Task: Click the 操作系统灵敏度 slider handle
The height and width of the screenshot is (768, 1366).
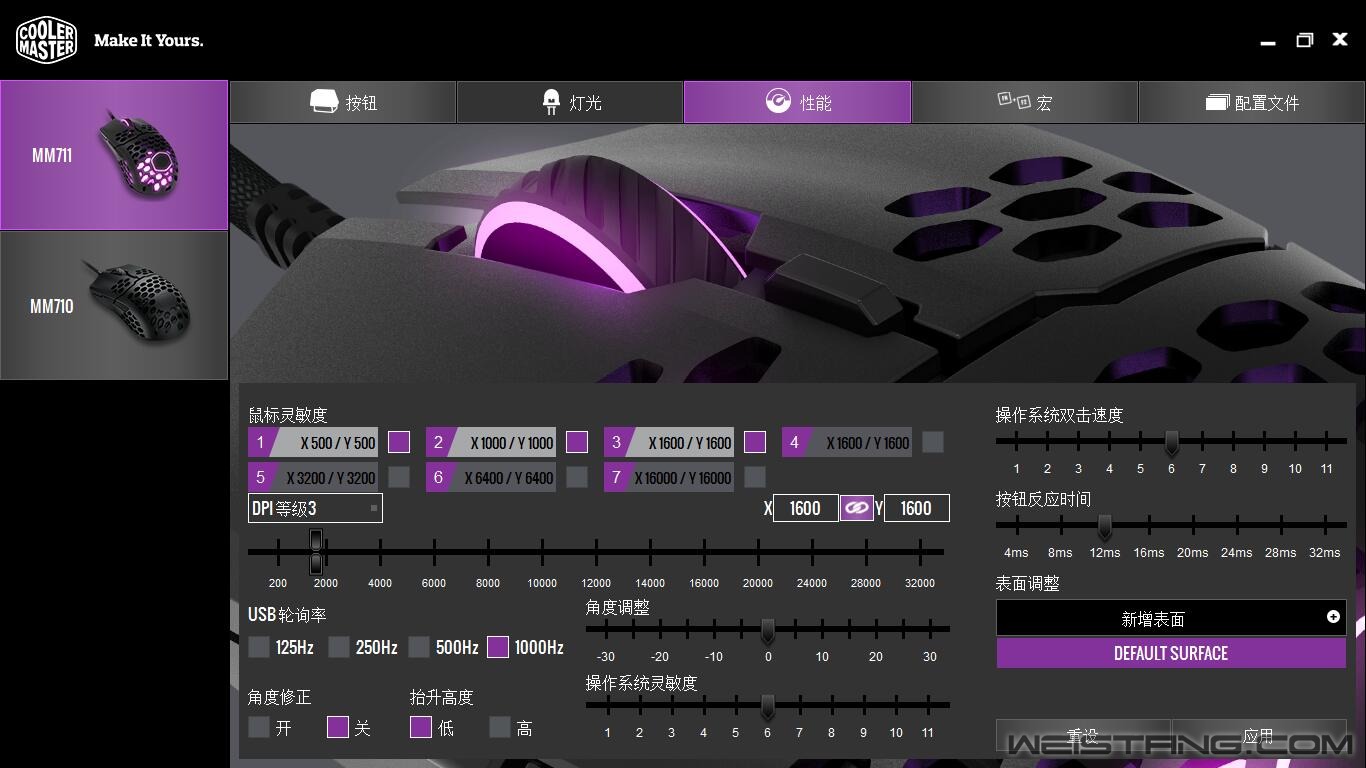Action: (767, 707)
